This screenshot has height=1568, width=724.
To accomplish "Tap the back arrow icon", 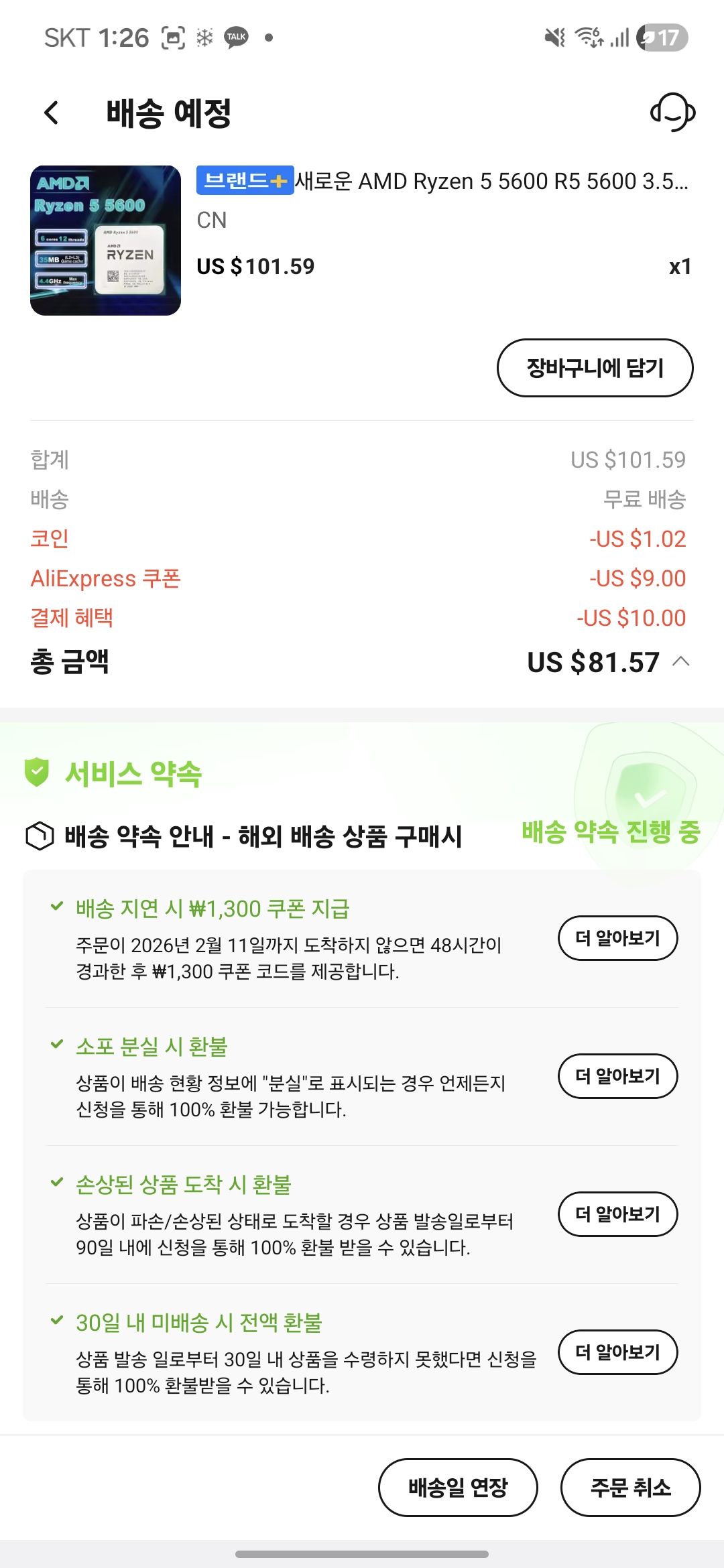I will 52,113.
